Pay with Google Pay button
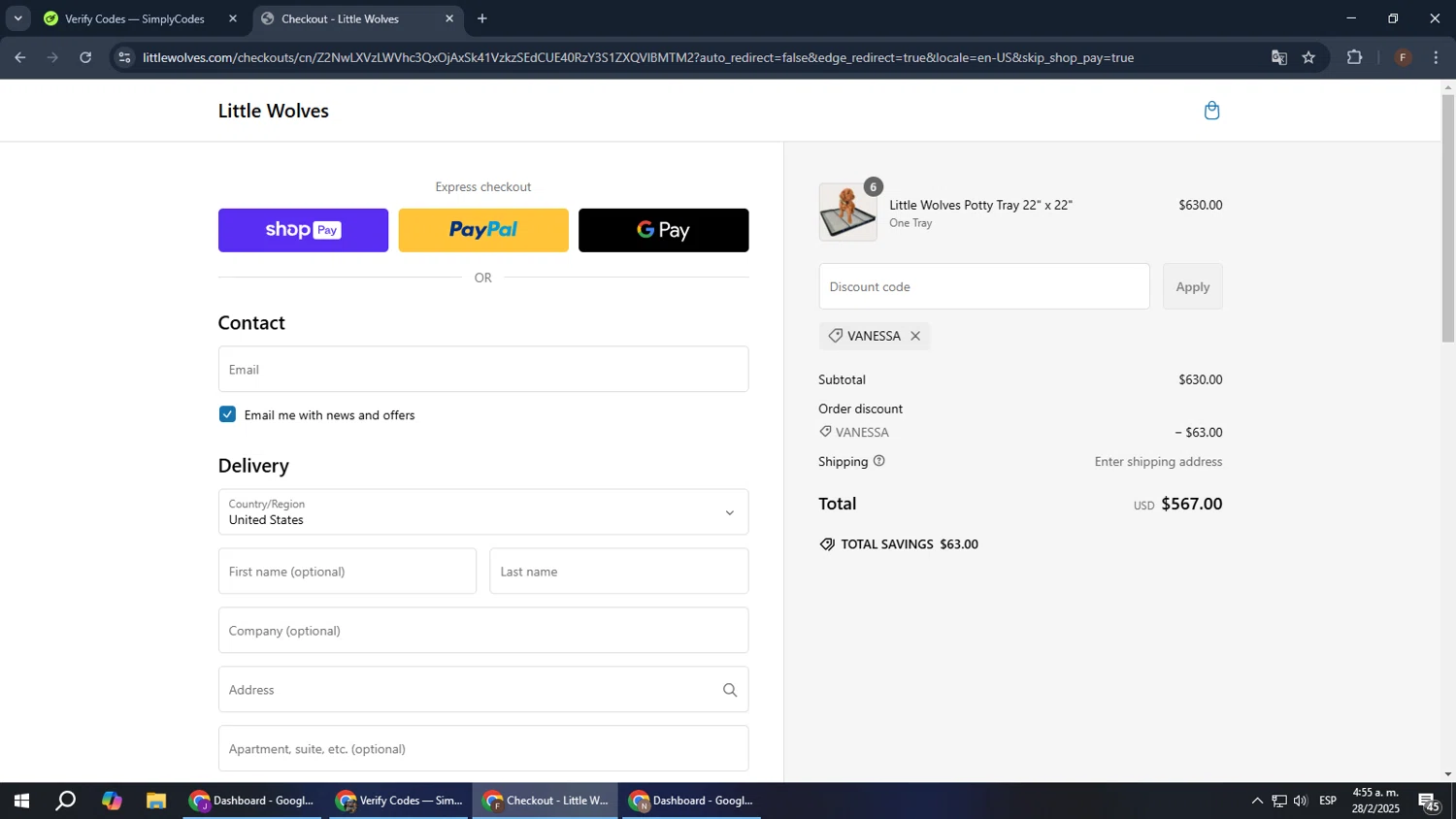 pos(664,230)
